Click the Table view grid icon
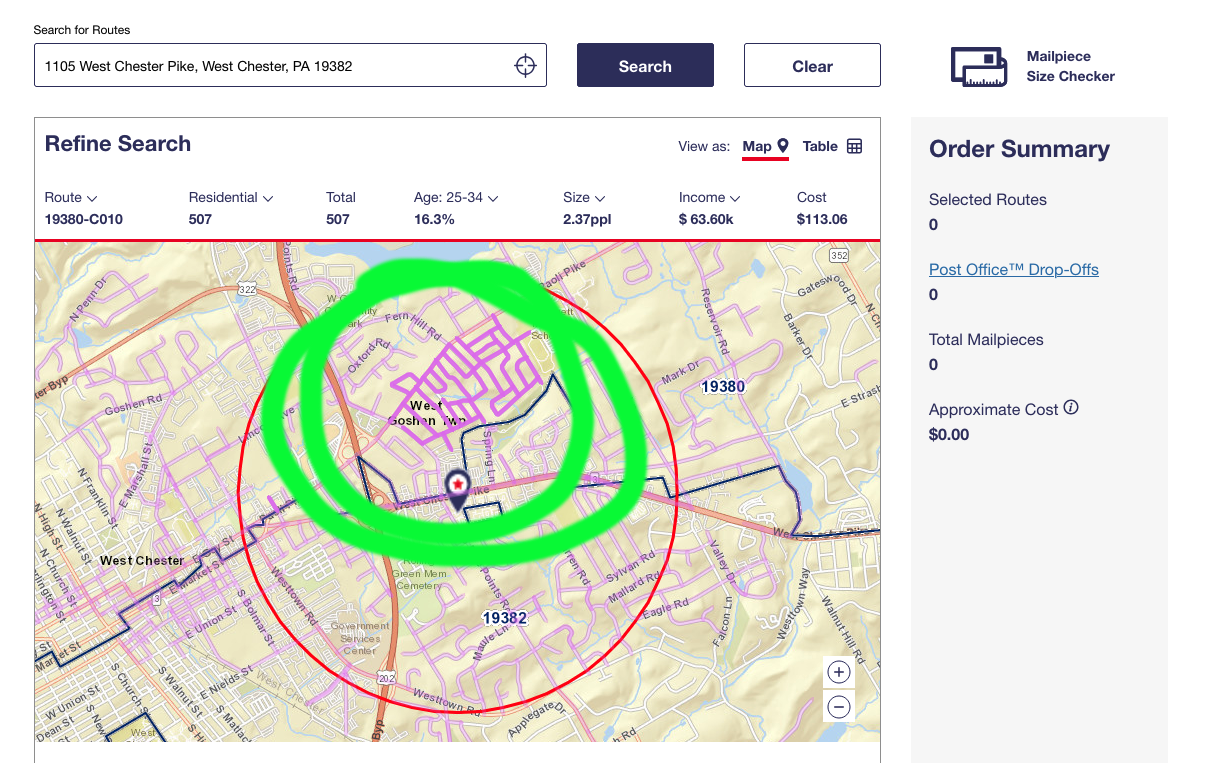This screenshot has width=1210, height=763. [x=855, y=146]
